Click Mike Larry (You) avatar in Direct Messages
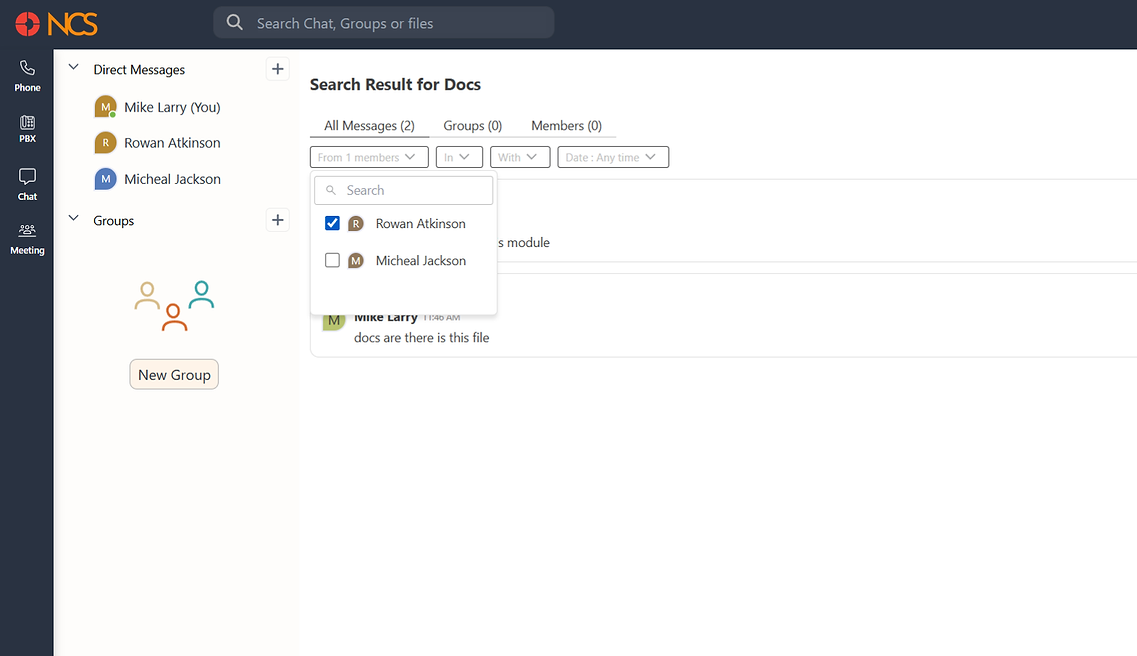Screen dimensions: 1137x656 click(105, 107)
